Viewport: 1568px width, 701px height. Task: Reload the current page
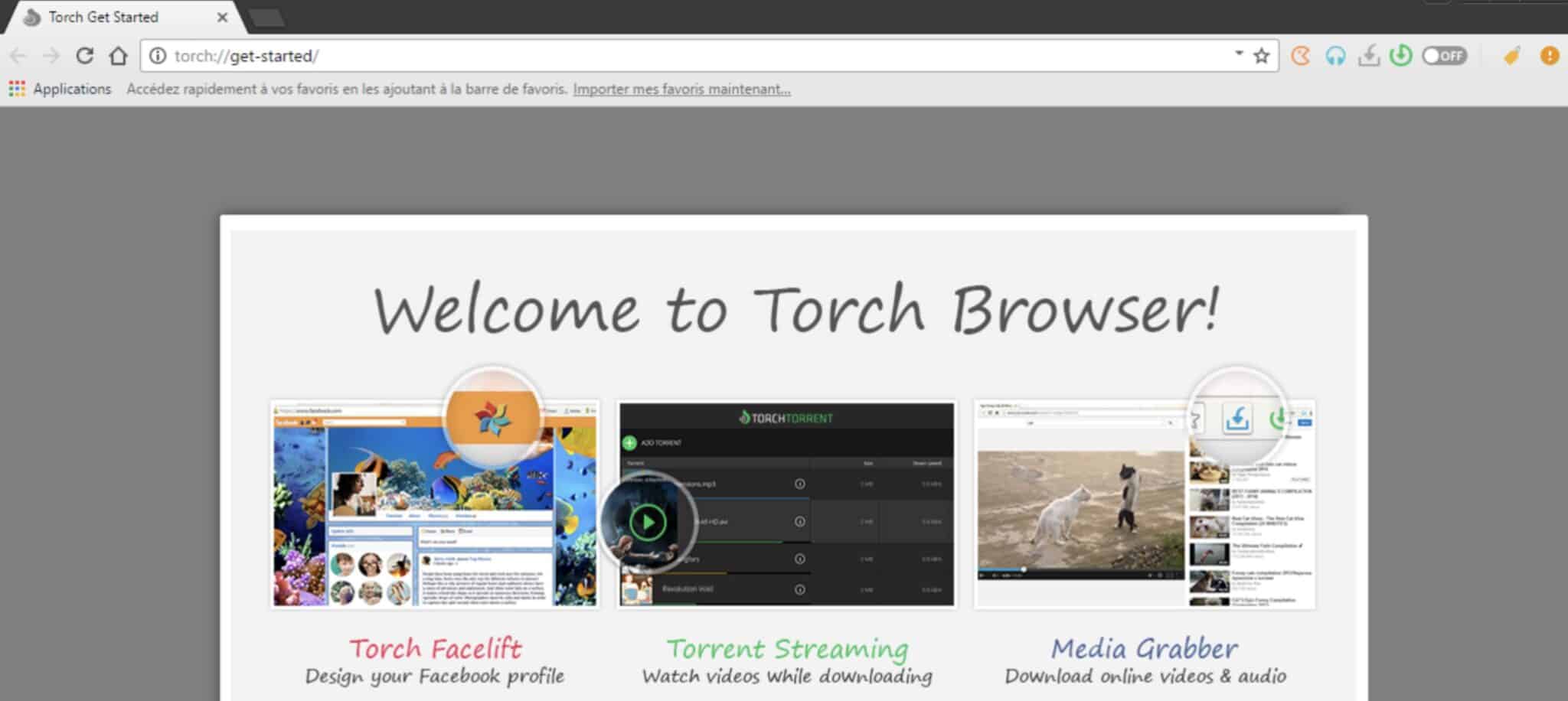coord(84,56)
